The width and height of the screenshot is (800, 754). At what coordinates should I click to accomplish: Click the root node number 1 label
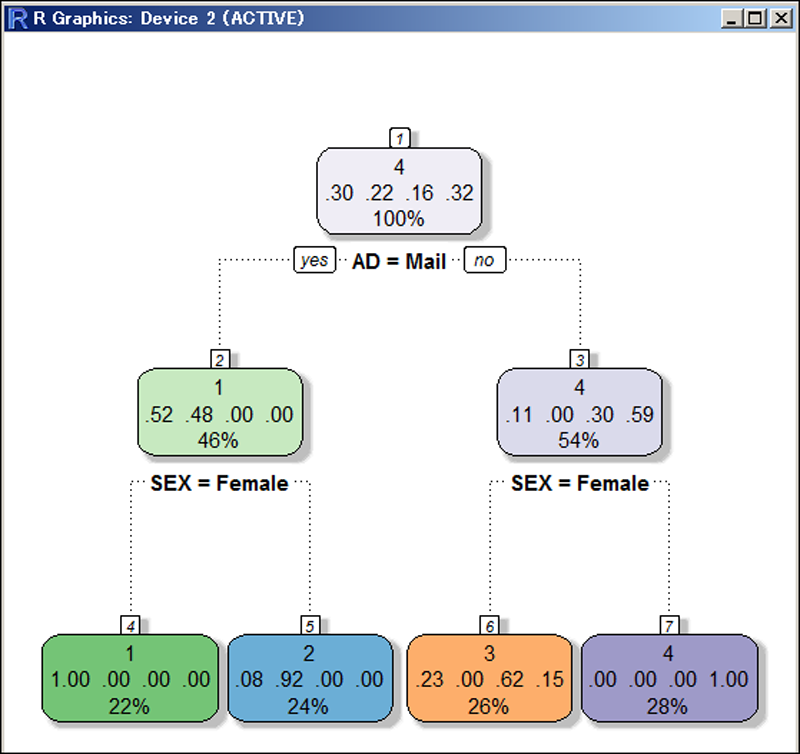pos(400,138)
